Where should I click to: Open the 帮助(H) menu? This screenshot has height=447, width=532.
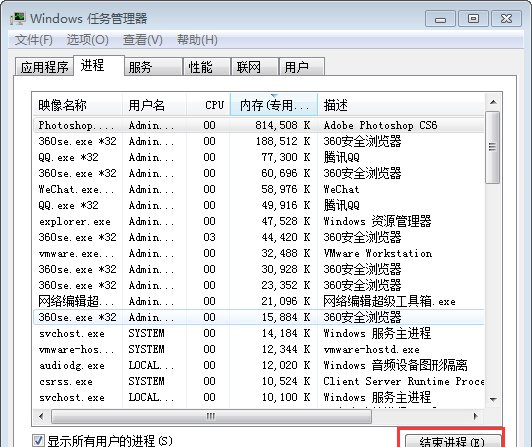tap(197, 40)
